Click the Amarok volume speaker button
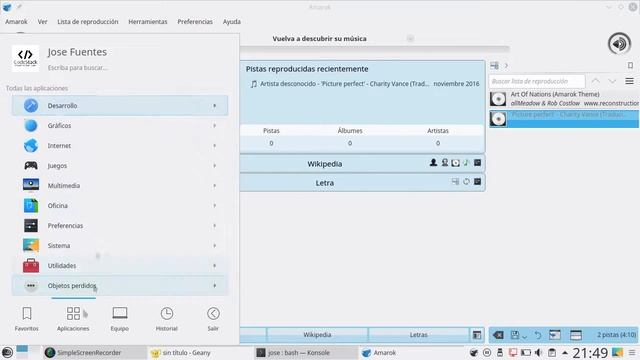This screenshot has height=360, width=640. (619, 44)
